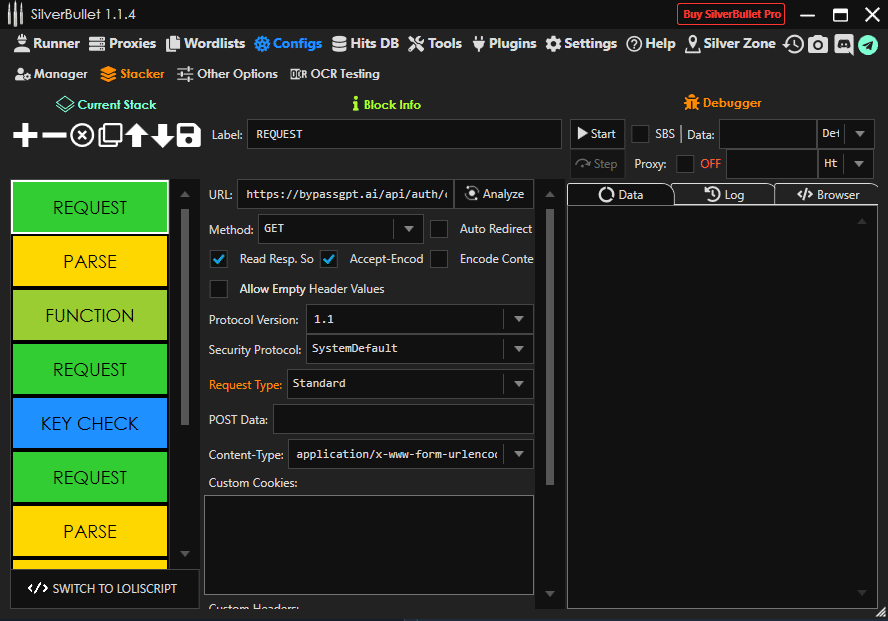This screenshot has width=888, height=621.
Task: Click the floppy disk save config icon
Action: click(189, 135)
